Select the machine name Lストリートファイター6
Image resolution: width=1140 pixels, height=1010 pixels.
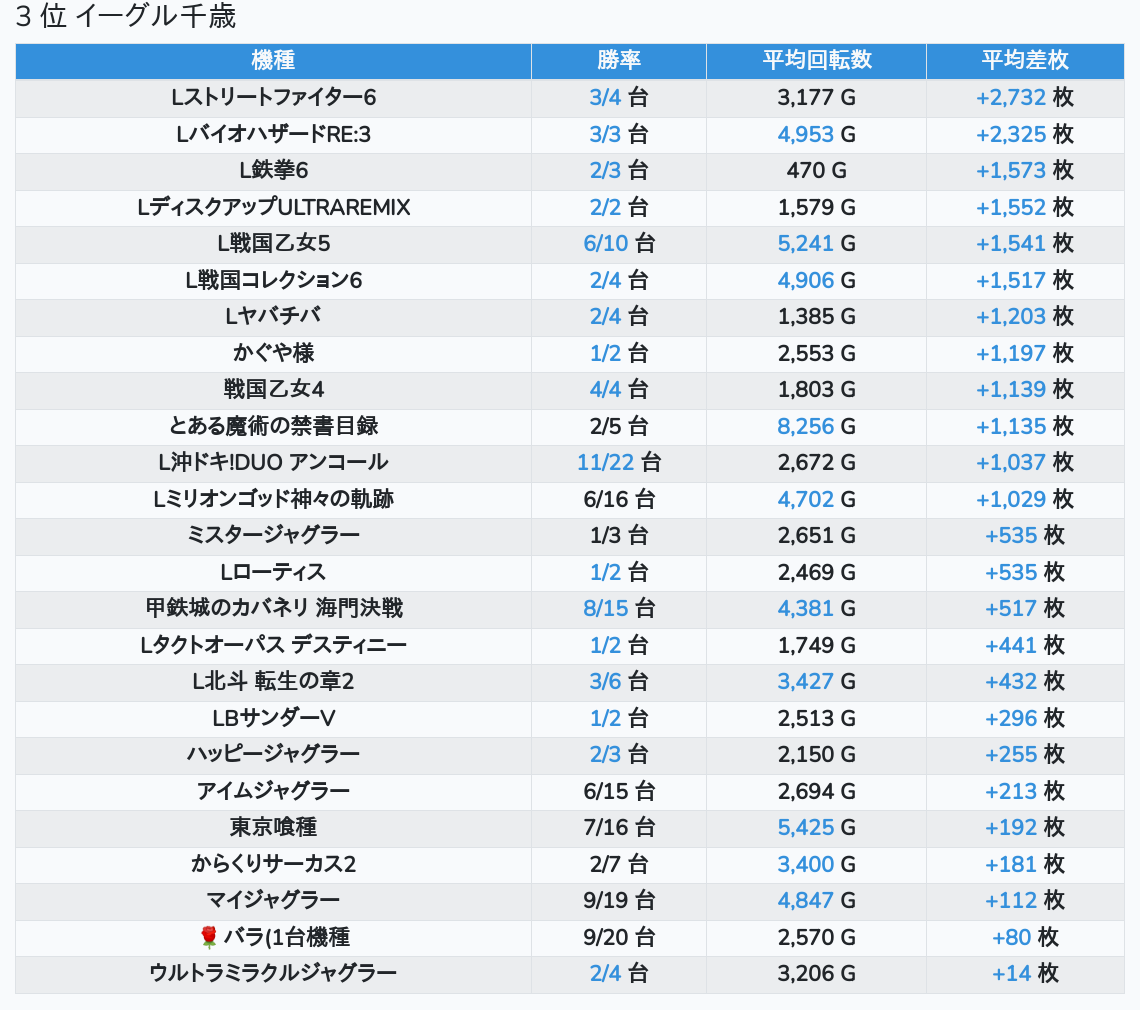click(273, 97)
